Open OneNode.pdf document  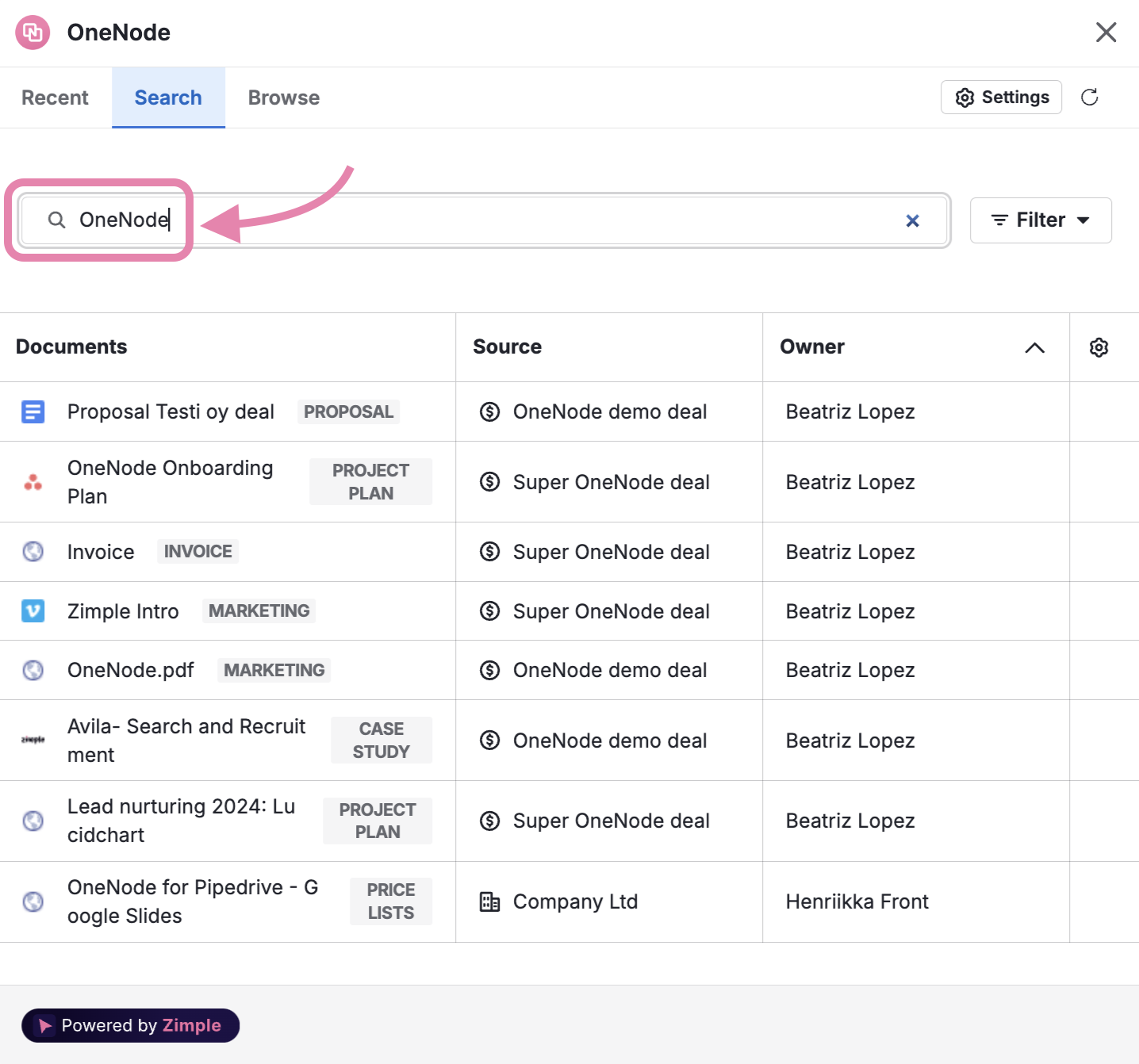point(131,671)
